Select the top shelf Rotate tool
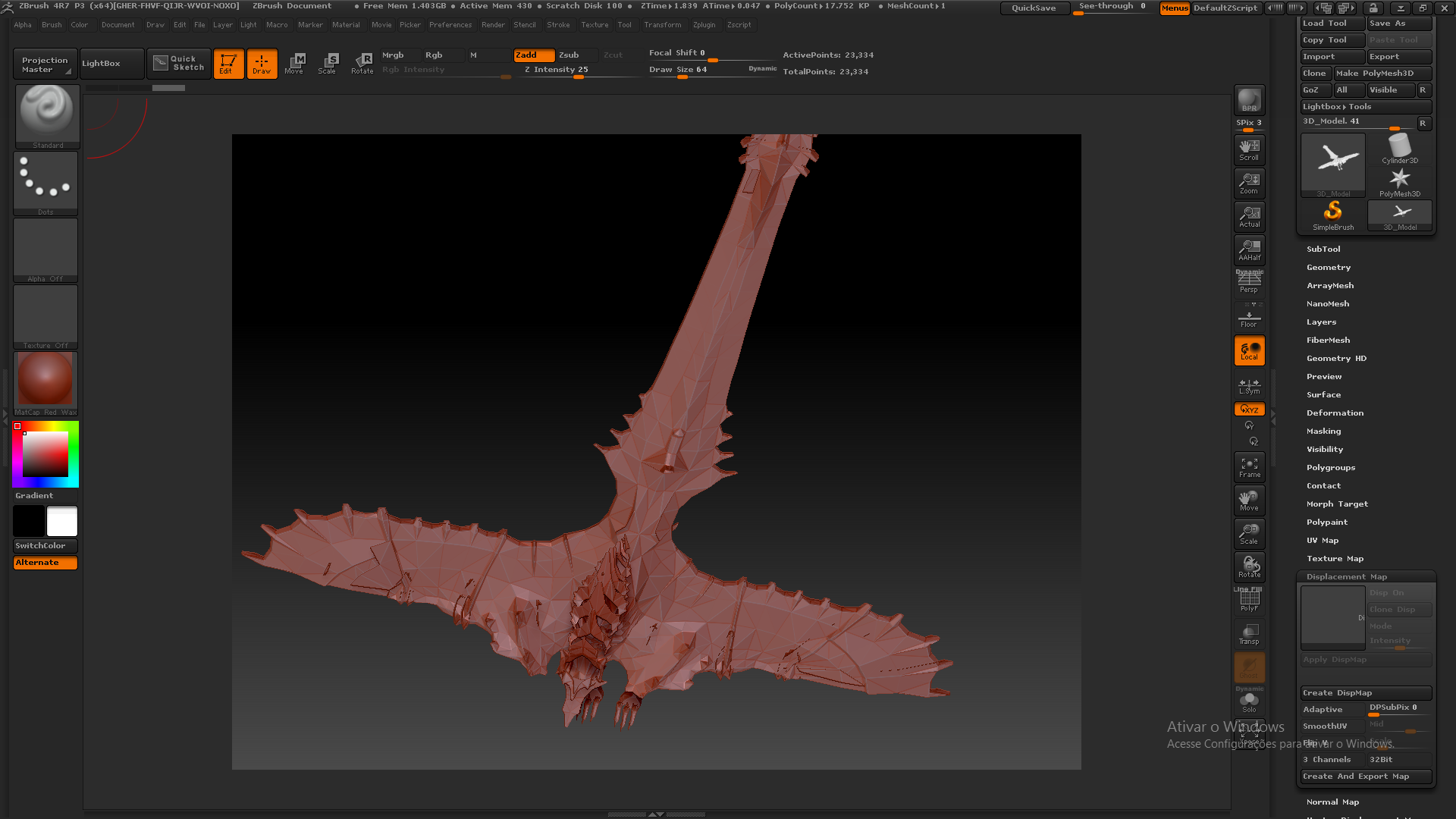Image resolution: width=1456 pixels, height=819 pixels. (x=362, y=64)
